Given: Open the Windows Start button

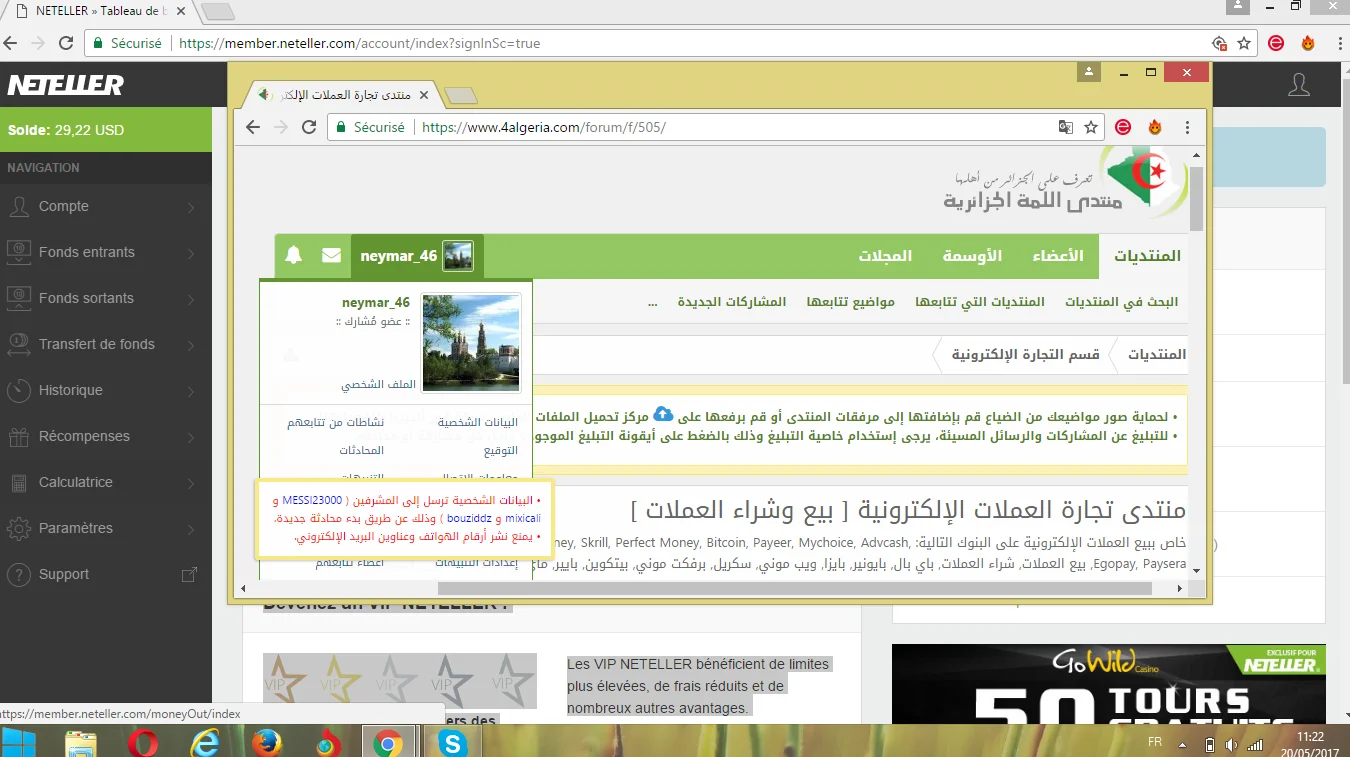Looking at the screenshot, I should coord(20,743).
